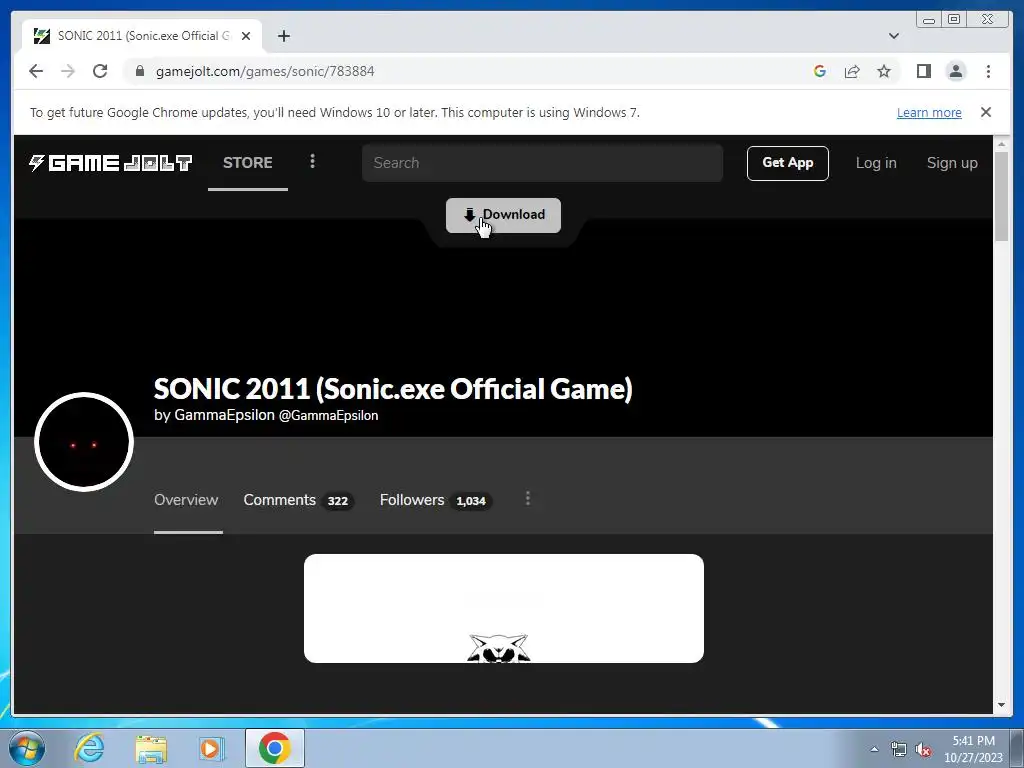1024x768 pixels.
Task: Open the navbar three-dot menu beside STORE
Action: [x=313, y=161]
